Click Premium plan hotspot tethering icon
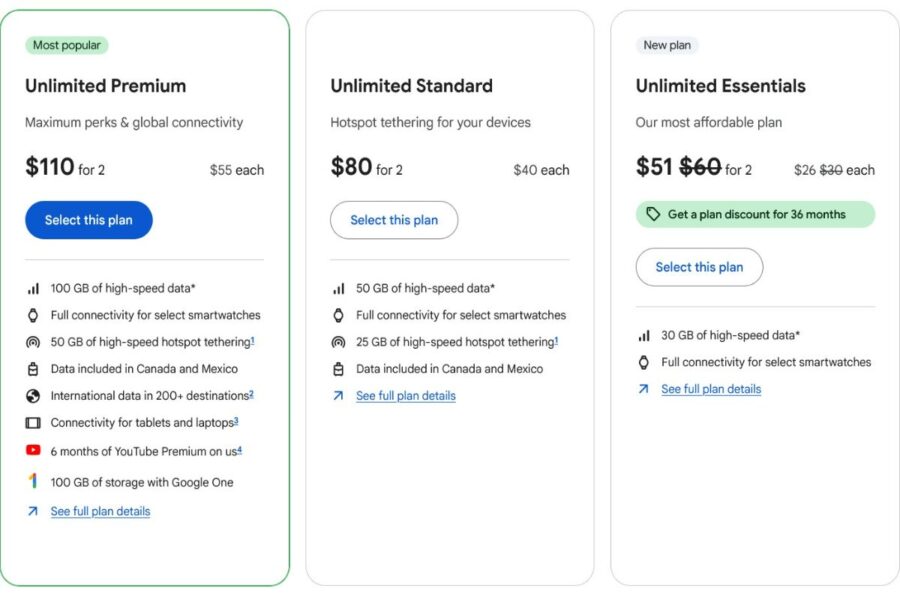900x600 pixels. tap(33, 342)
